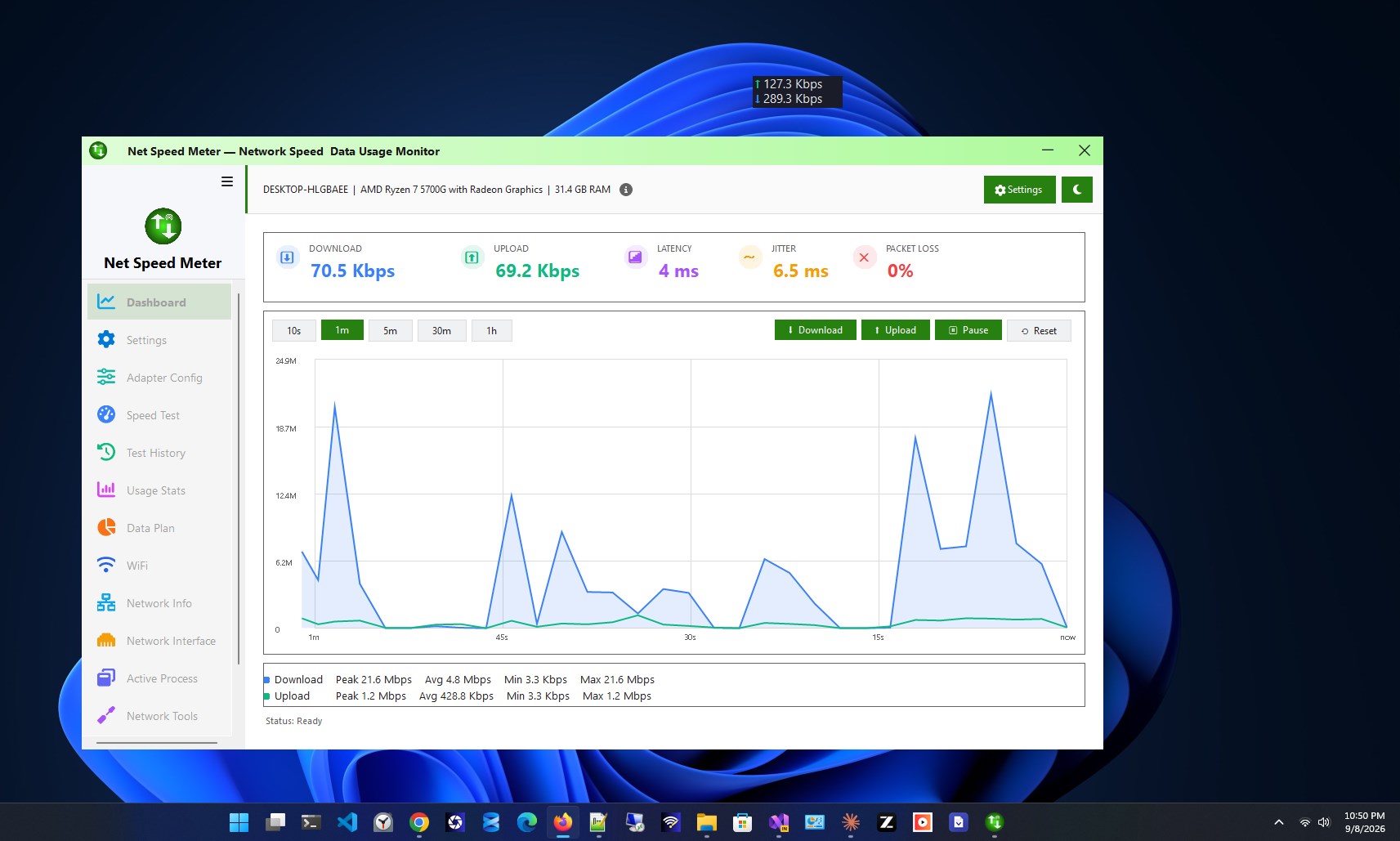Toggle the Download series on the chart
The width and height of the screenshot is (1400, 841).
coord(816,330)
